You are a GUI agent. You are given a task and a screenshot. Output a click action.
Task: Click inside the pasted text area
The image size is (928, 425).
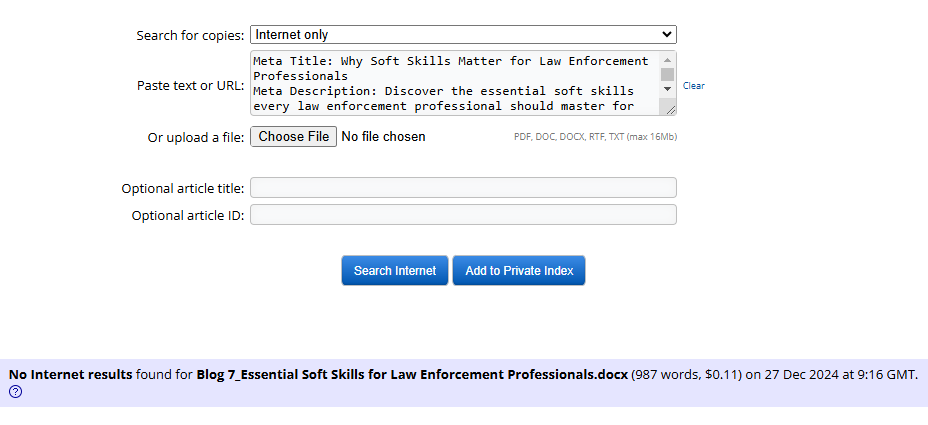click(455, 83)
